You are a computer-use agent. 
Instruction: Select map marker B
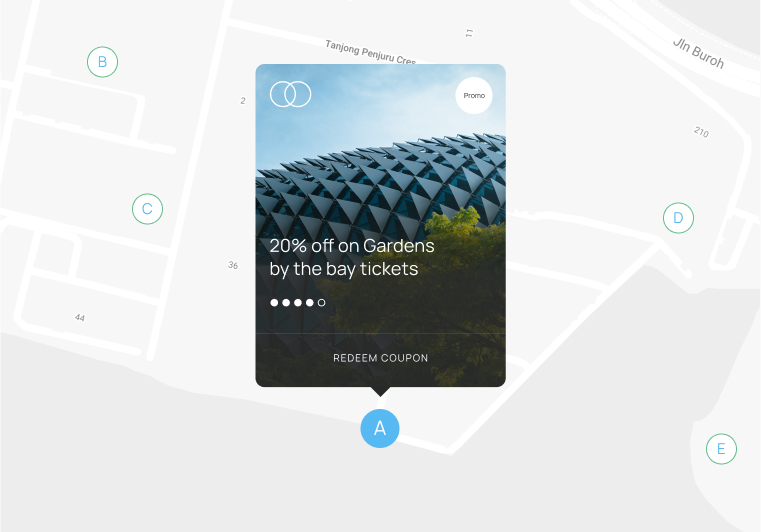[x=102, y=62]
